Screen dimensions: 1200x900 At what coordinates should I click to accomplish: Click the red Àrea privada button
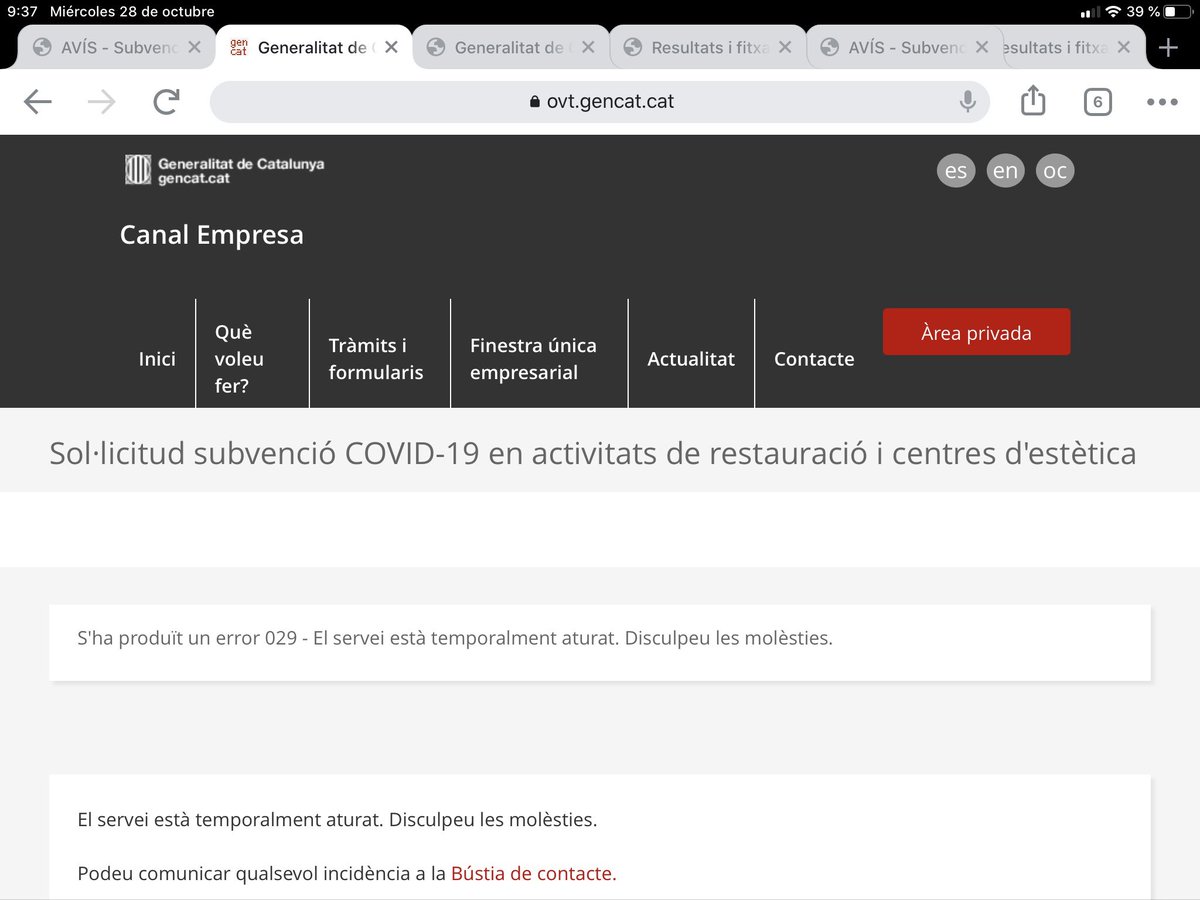976,332
